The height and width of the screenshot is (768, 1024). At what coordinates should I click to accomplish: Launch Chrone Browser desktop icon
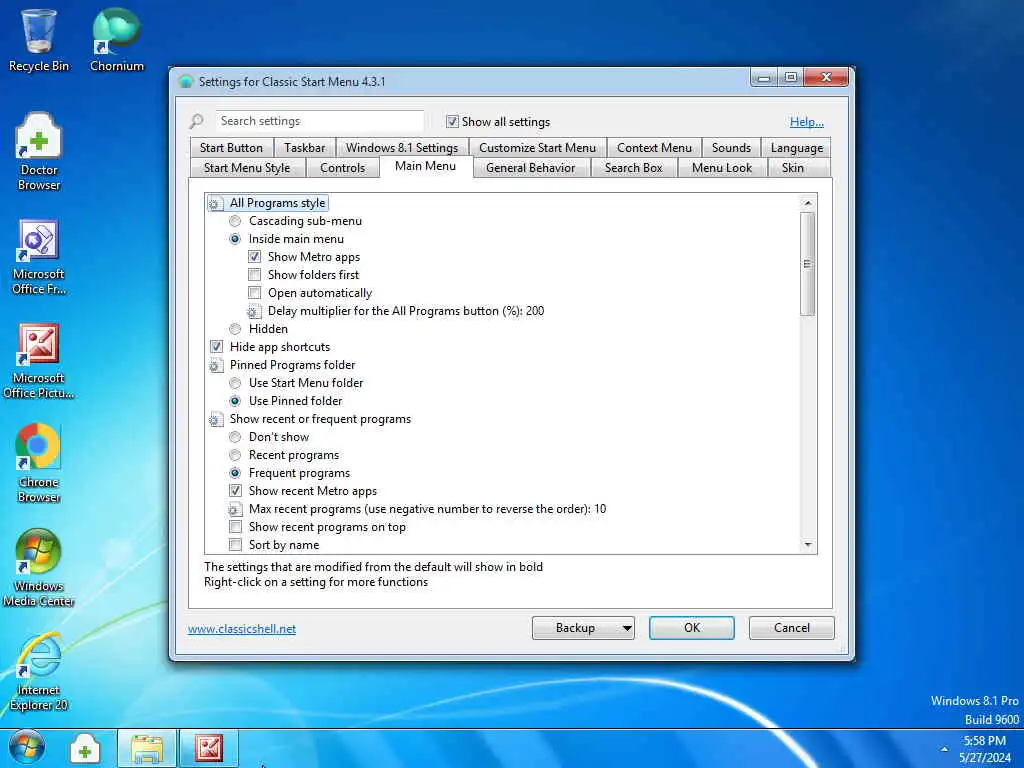(39, 464)
